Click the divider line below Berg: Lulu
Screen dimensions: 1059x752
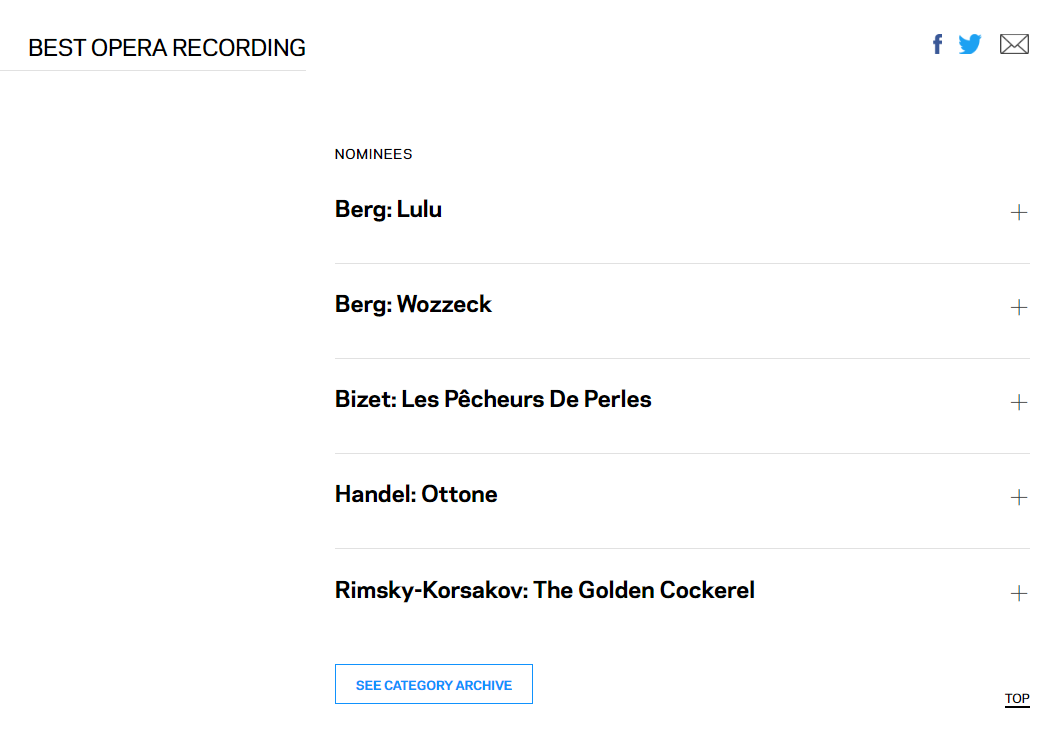pyautogui.click(x=682, y=264)
